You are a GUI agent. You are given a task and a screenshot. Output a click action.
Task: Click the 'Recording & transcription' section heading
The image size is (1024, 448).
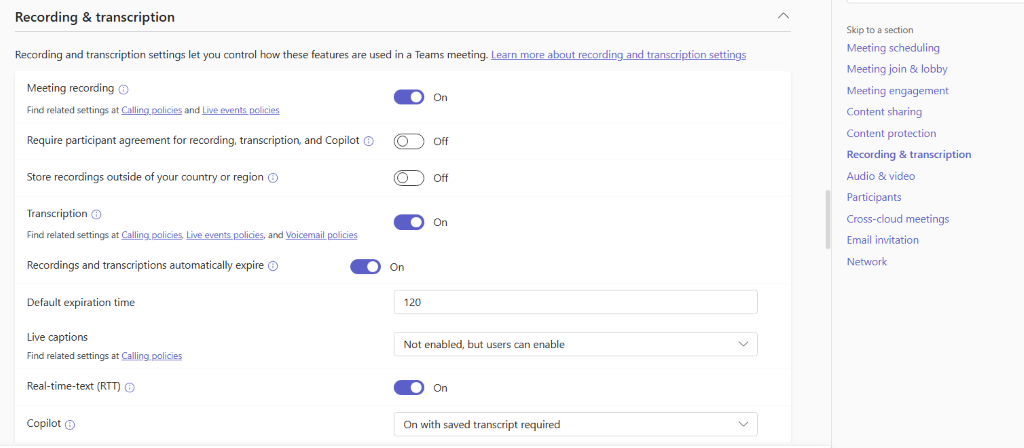pos(95,18)
